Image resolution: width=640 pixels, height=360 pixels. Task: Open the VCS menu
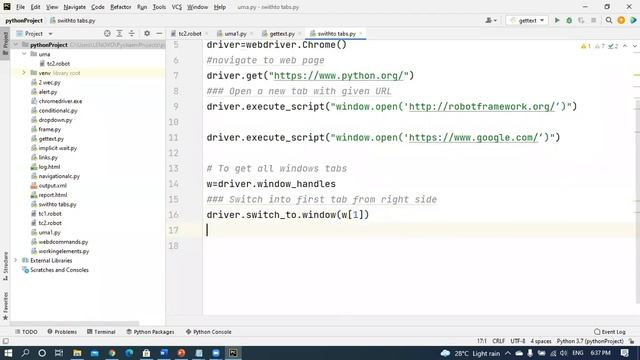pyautogui.click(x=176, y=7)
